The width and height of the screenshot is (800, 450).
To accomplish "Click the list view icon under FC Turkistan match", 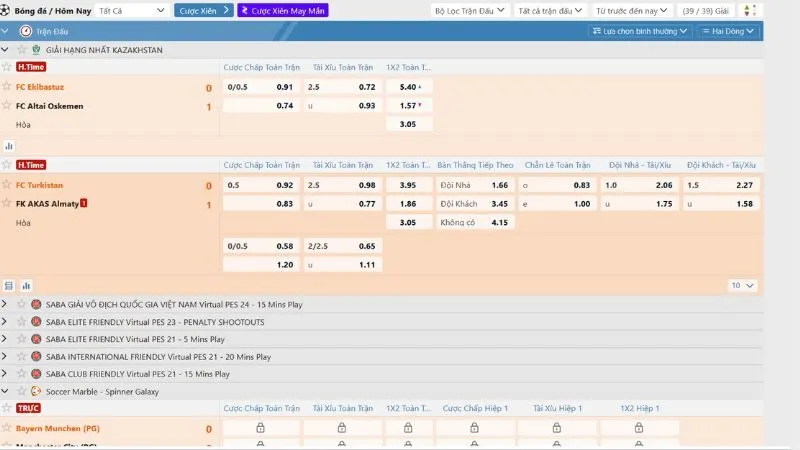I will [x=9, y=285].
